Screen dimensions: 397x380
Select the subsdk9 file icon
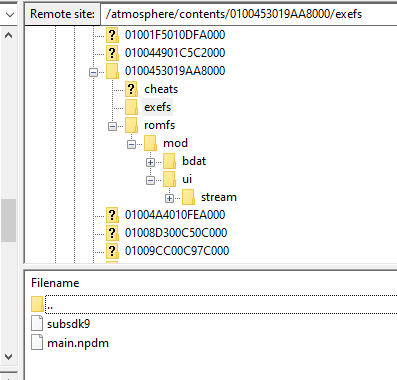point(37,323)
